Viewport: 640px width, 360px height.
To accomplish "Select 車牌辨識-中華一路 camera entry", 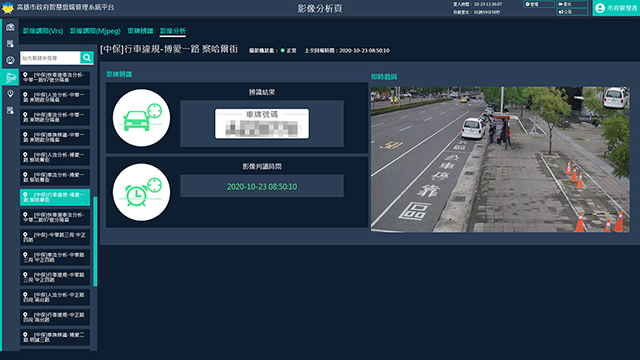I will (x=55, y=138).
